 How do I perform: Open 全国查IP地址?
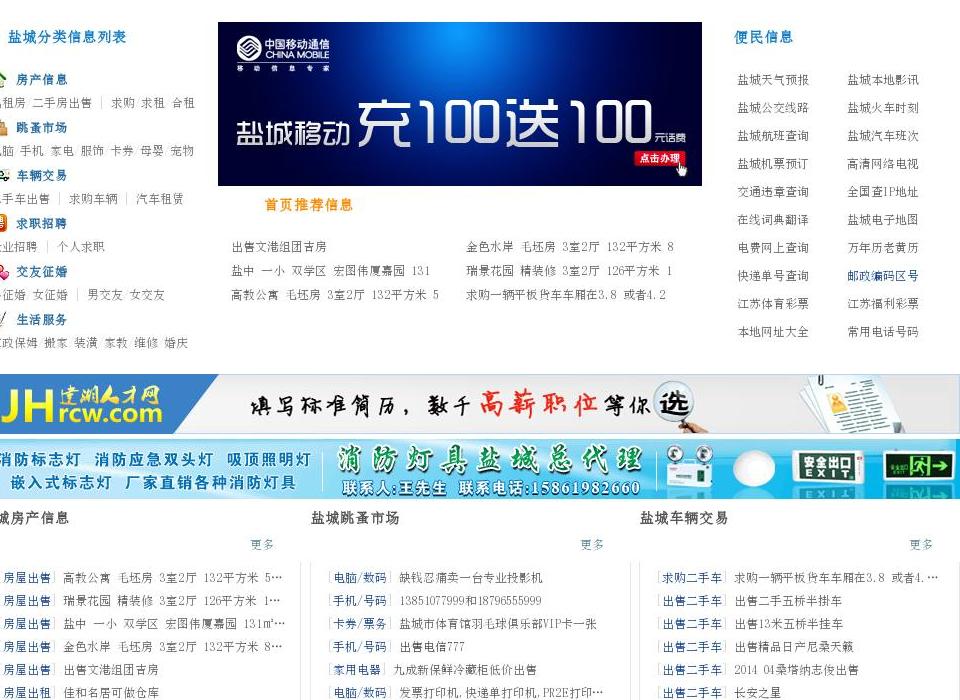coord(883,192)
